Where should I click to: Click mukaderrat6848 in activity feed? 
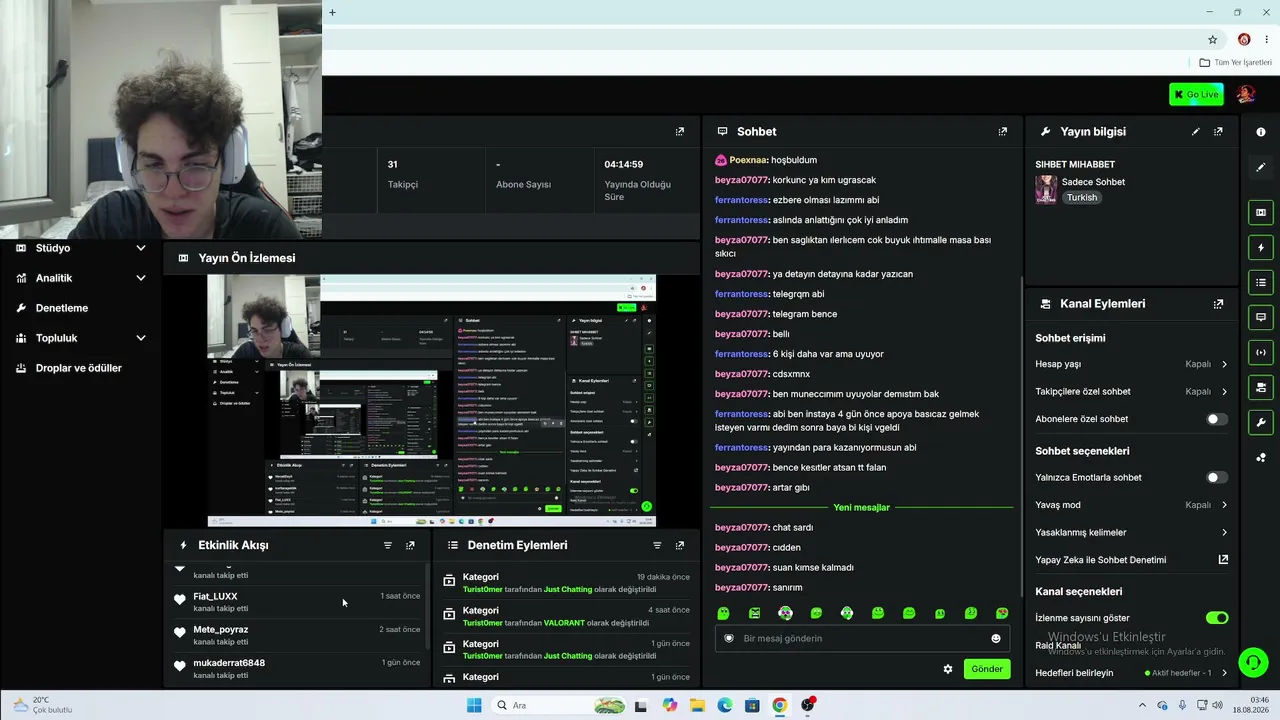(229, 663)
